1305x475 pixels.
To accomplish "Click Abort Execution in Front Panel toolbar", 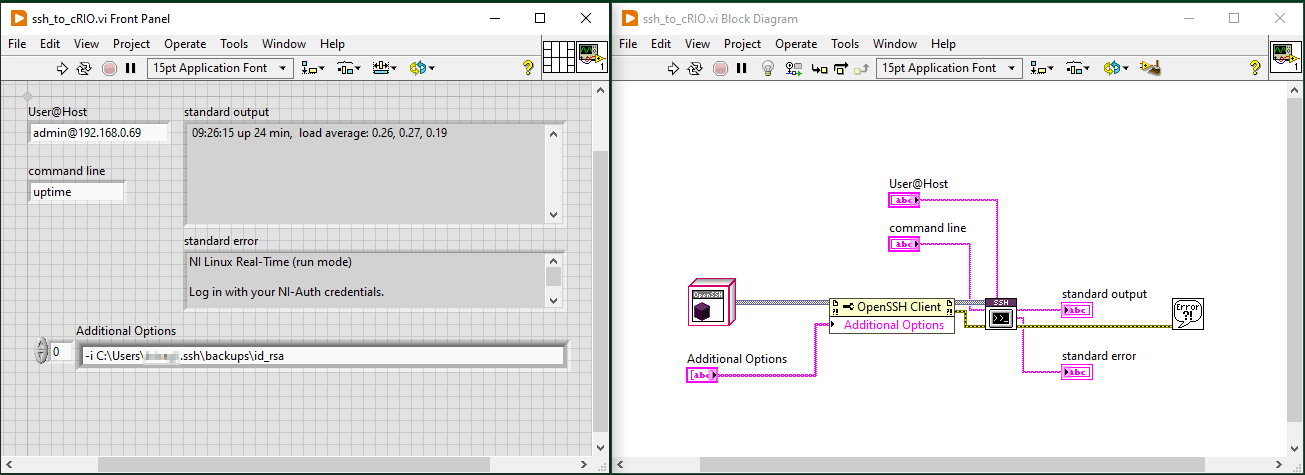I will [x=109, y=68].
